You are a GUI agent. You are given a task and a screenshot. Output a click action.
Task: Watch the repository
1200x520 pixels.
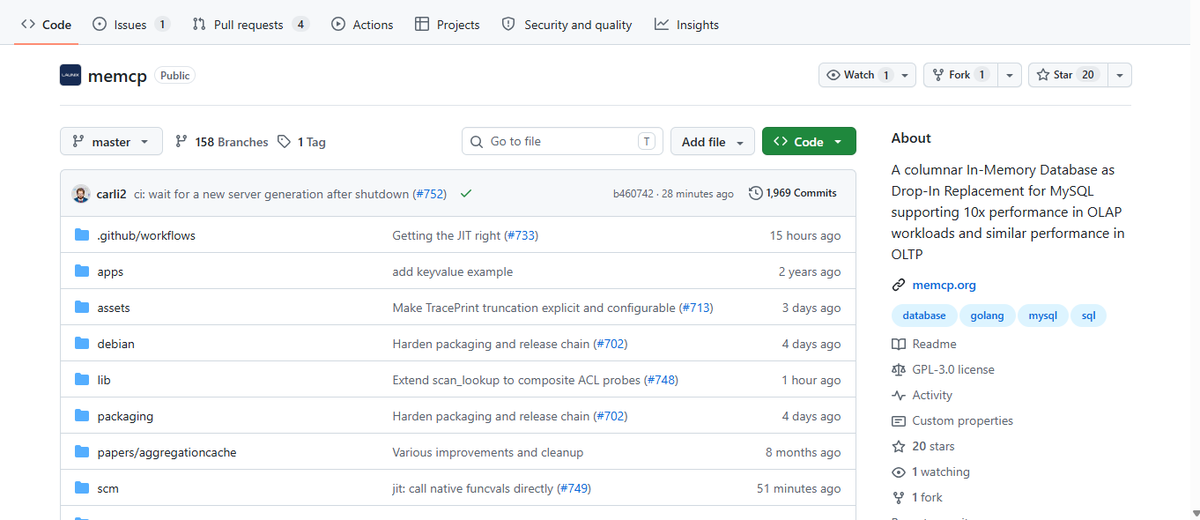click(x=856, y=75)
